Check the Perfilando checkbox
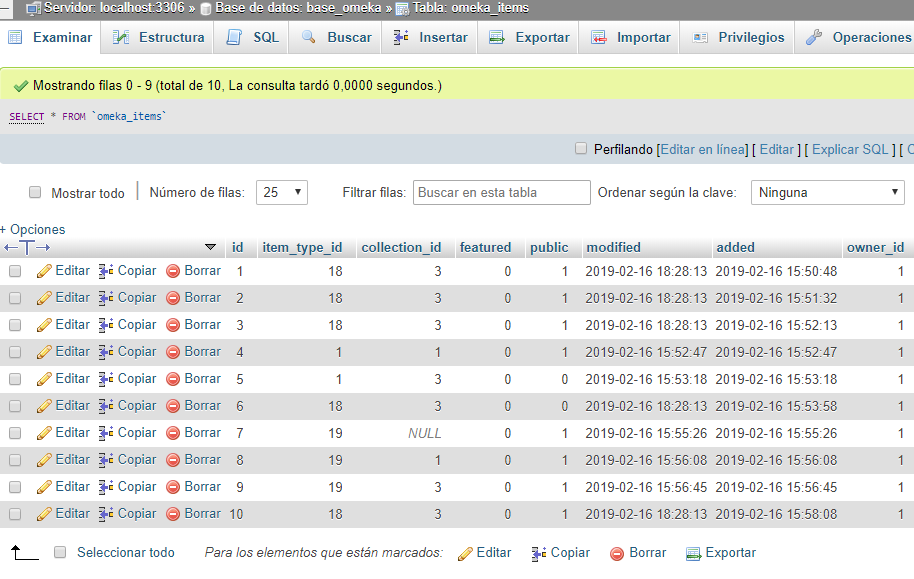The height and width of the screenshot is (579, 914). click(x=580, y=148)
